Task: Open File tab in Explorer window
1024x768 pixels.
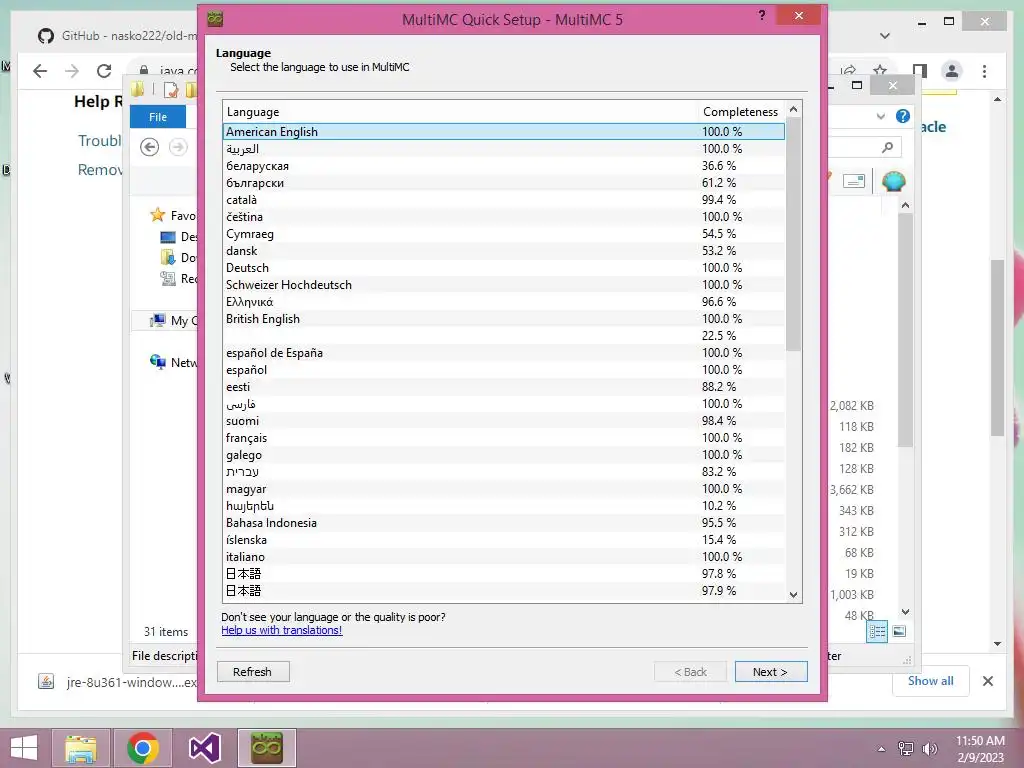Action: (x=158, y=117)
